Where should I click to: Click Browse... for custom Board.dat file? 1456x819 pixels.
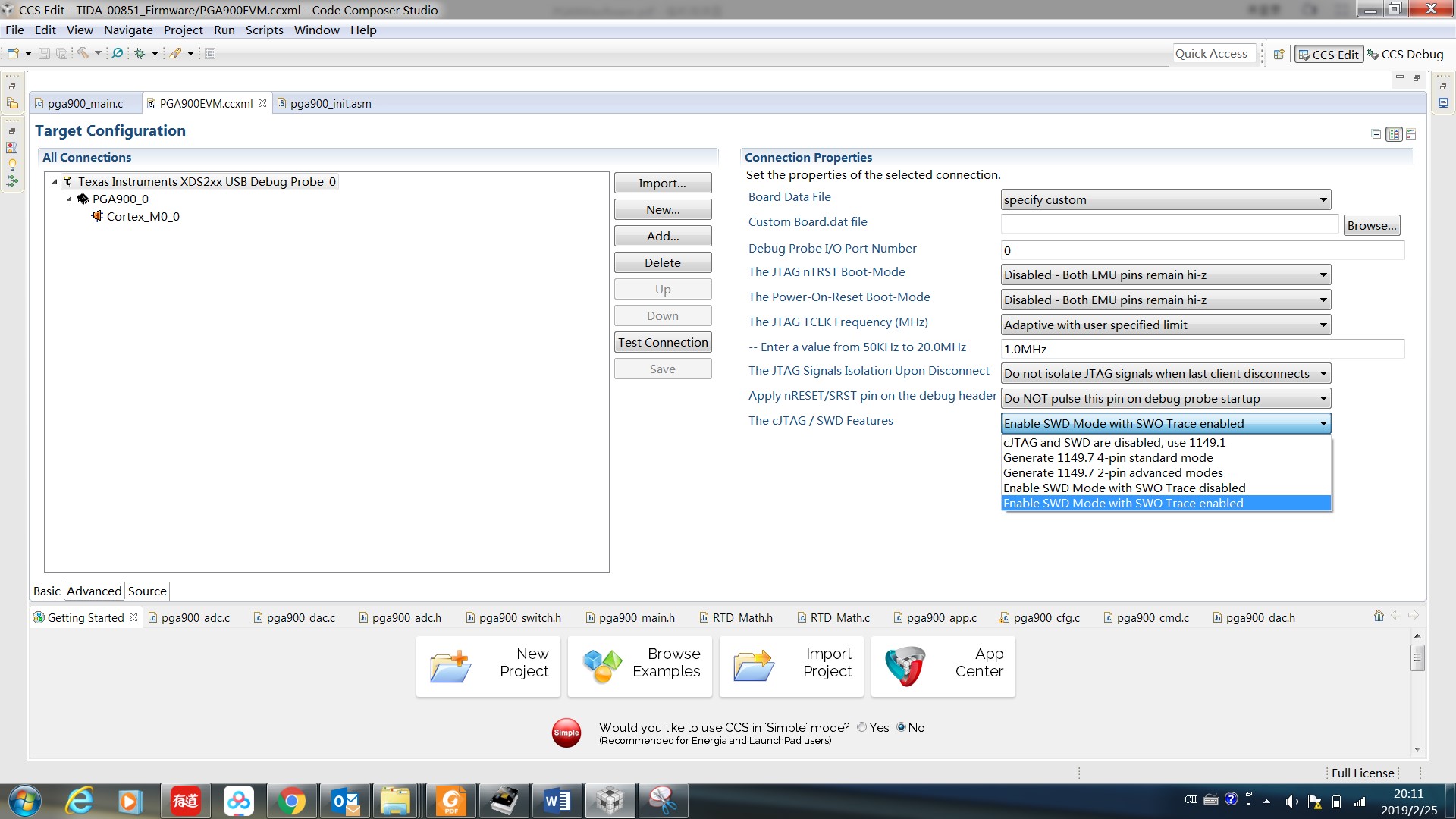[x=1371, y=226]
